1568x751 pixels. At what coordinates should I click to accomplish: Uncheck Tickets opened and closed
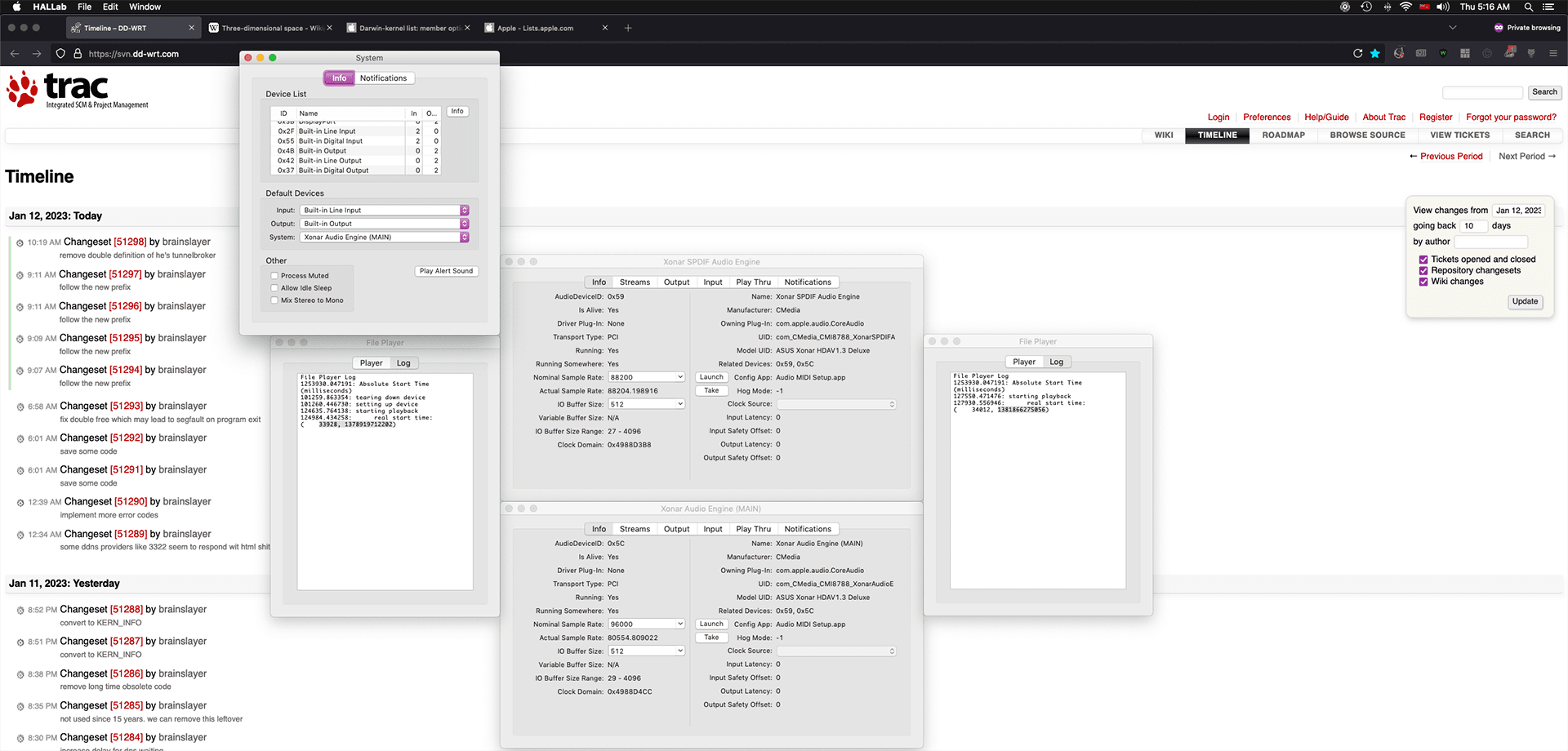pyautogui.click(x=1423, y=260)
